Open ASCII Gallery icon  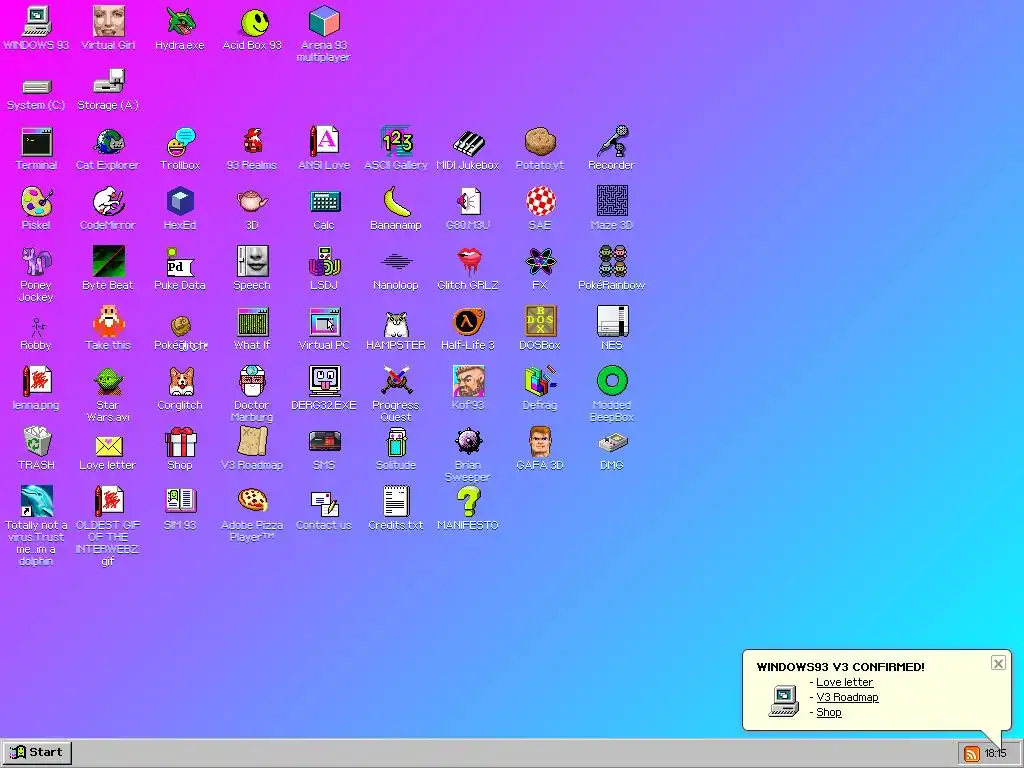[396, 141]
